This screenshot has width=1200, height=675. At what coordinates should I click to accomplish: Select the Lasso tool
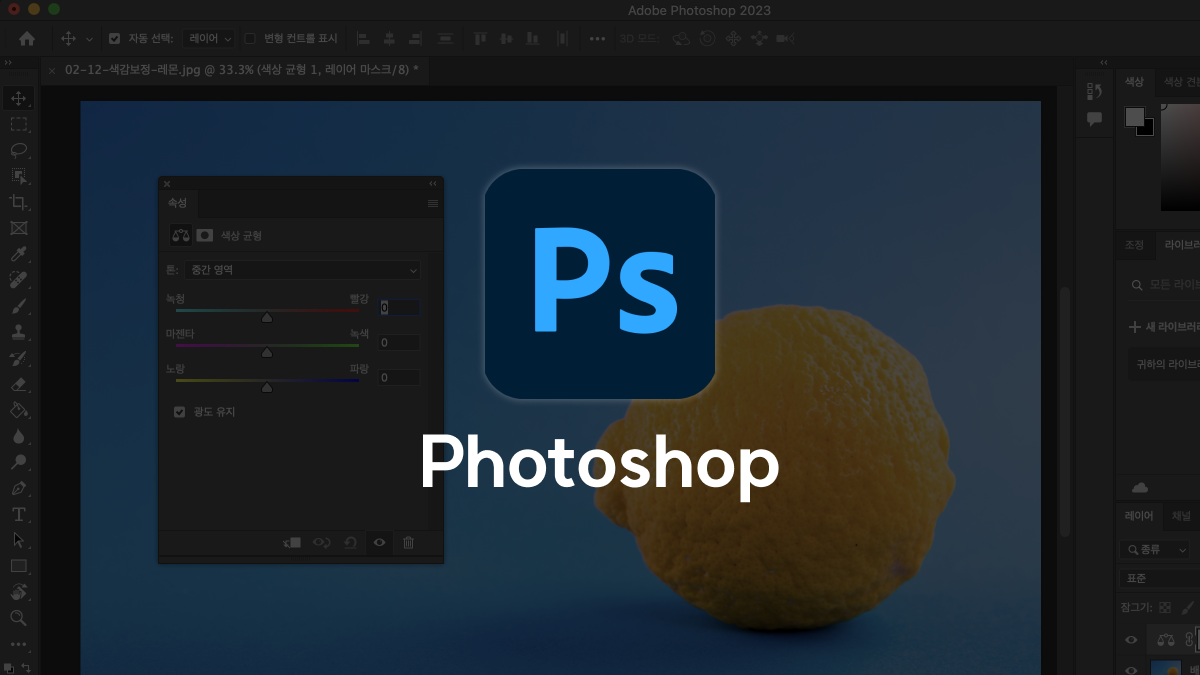[x=18, y=150]
